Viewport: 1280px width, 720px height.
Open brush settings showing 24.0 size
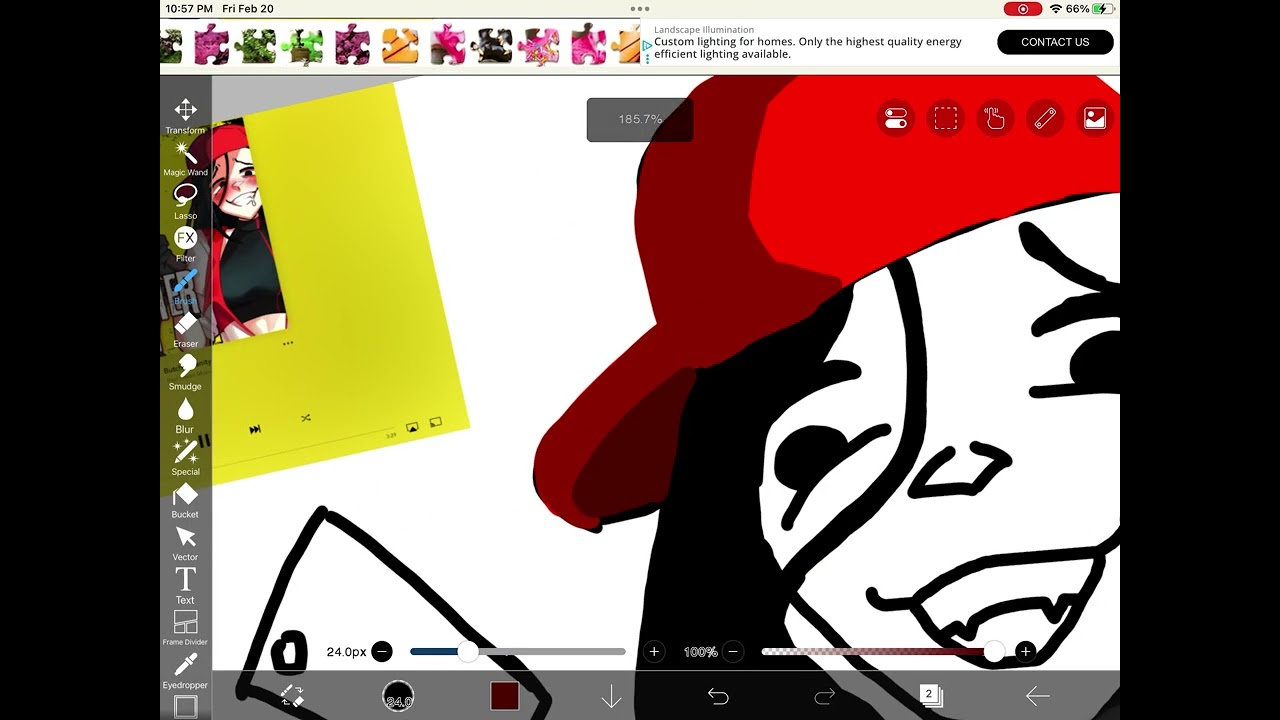point(398,696)
